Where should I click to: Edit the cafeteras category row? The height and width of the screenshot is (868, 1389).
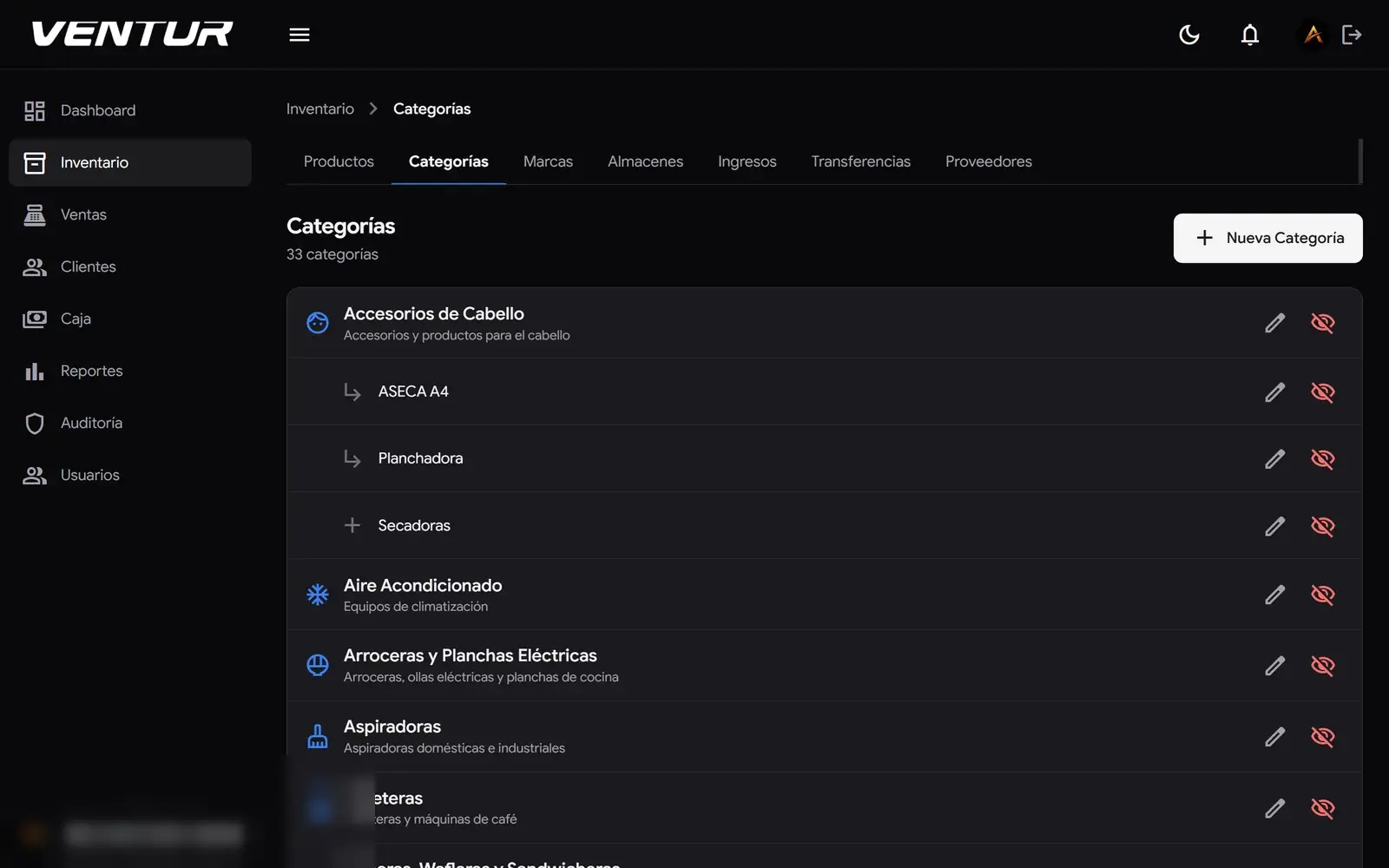click(x=1274, y=808)
